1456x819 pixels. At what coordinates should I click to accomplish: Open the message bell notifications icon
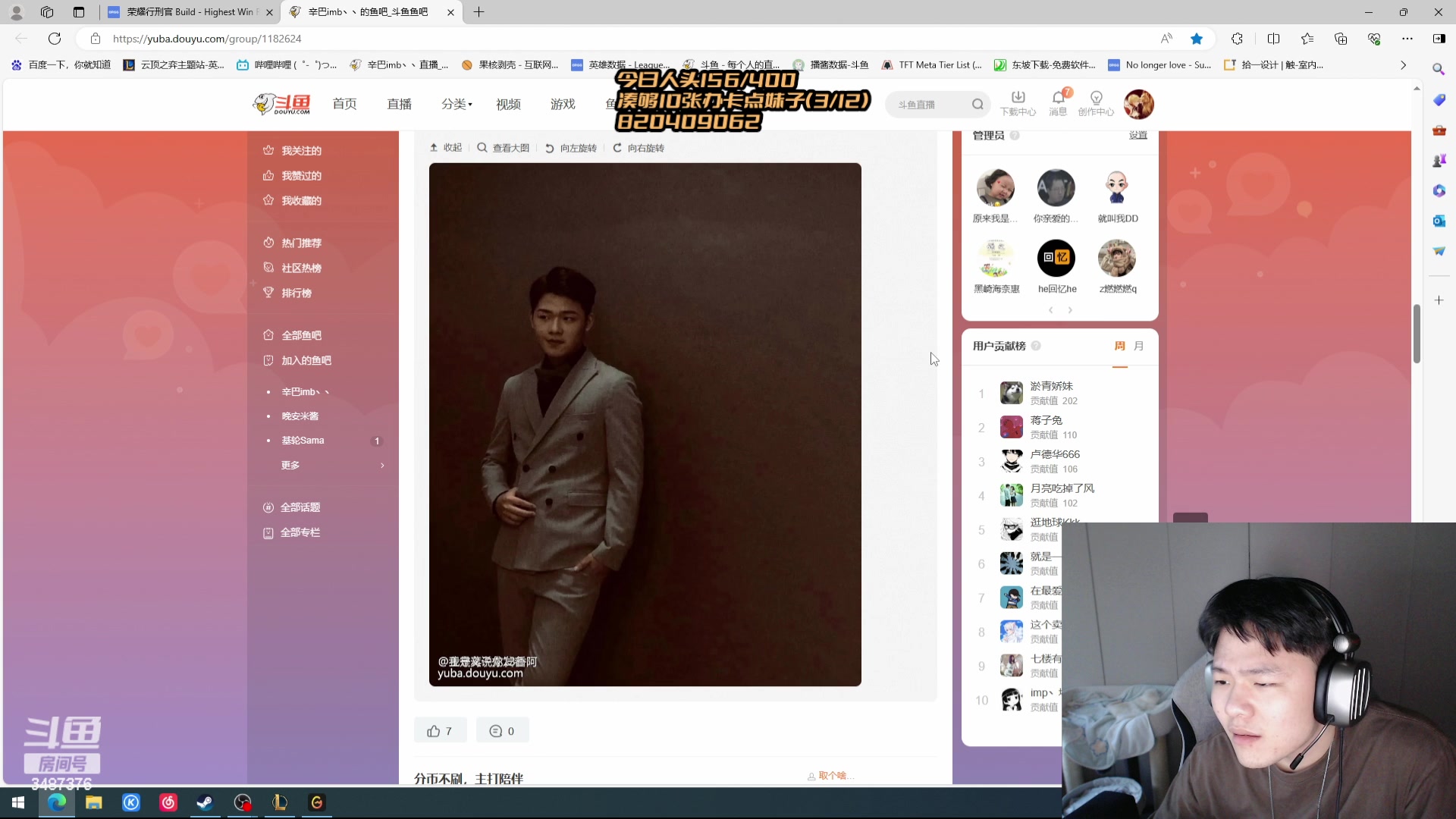click(x=1058, y=98)
